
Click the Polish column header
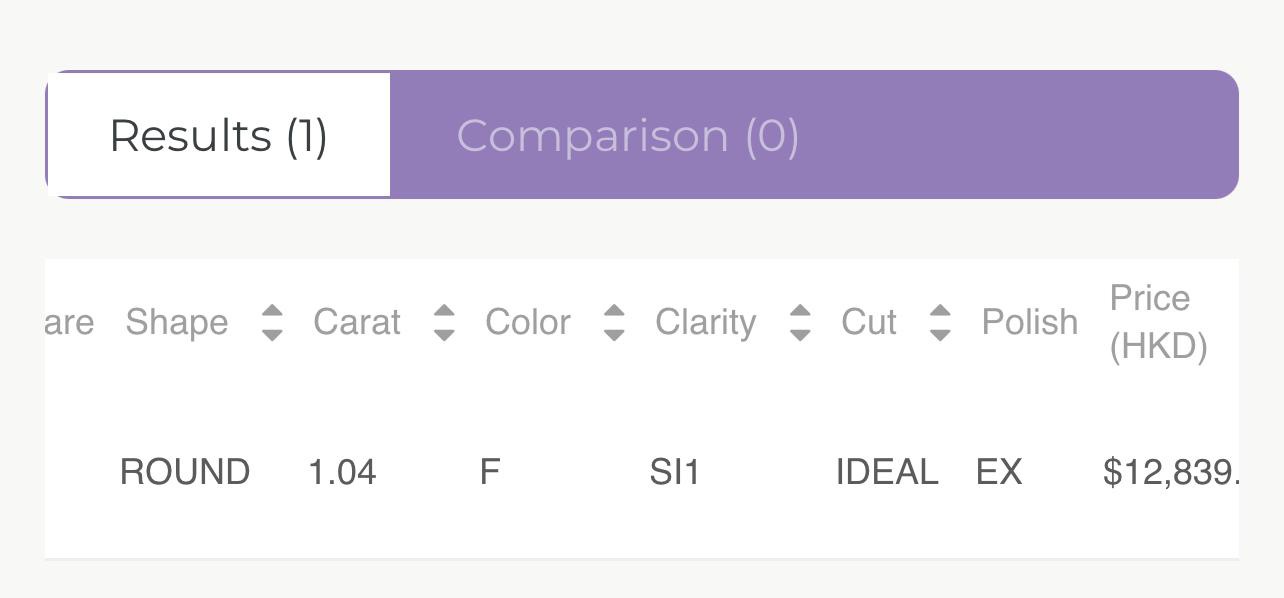pos(1030,322)
